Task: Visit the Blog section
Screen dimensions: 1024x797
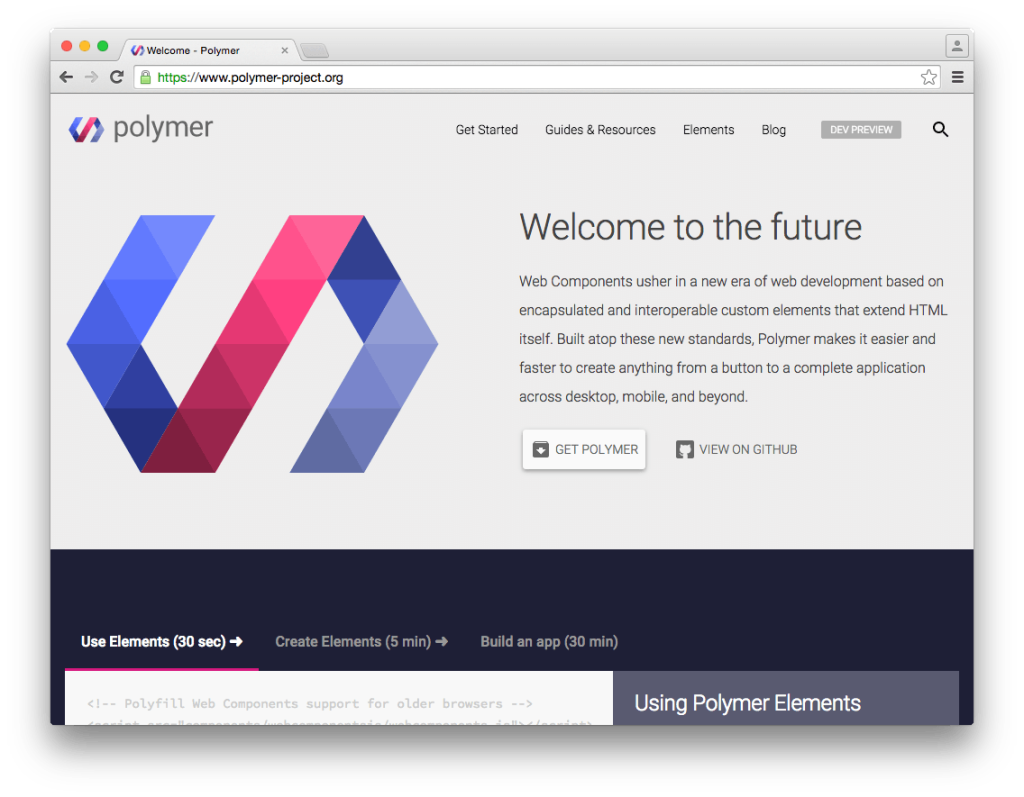Action: coord(773,129)
